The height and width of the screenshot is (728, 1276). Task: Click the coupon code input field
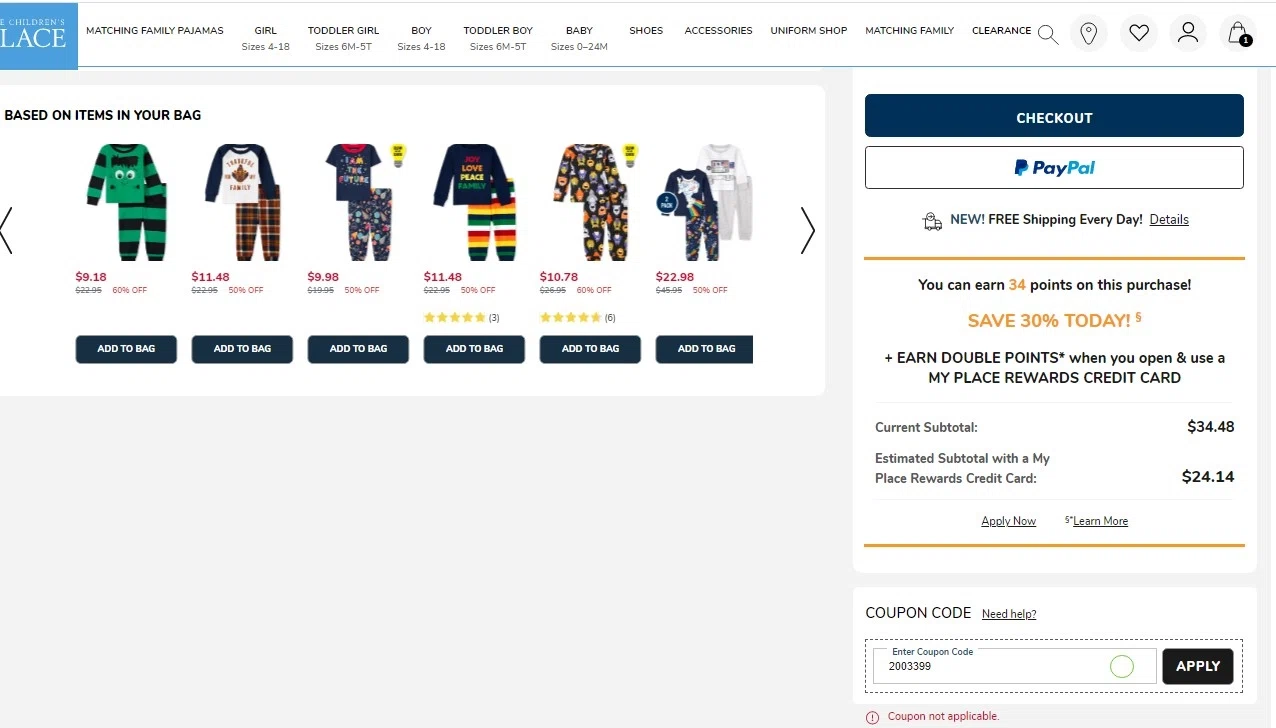(1014, 666)
